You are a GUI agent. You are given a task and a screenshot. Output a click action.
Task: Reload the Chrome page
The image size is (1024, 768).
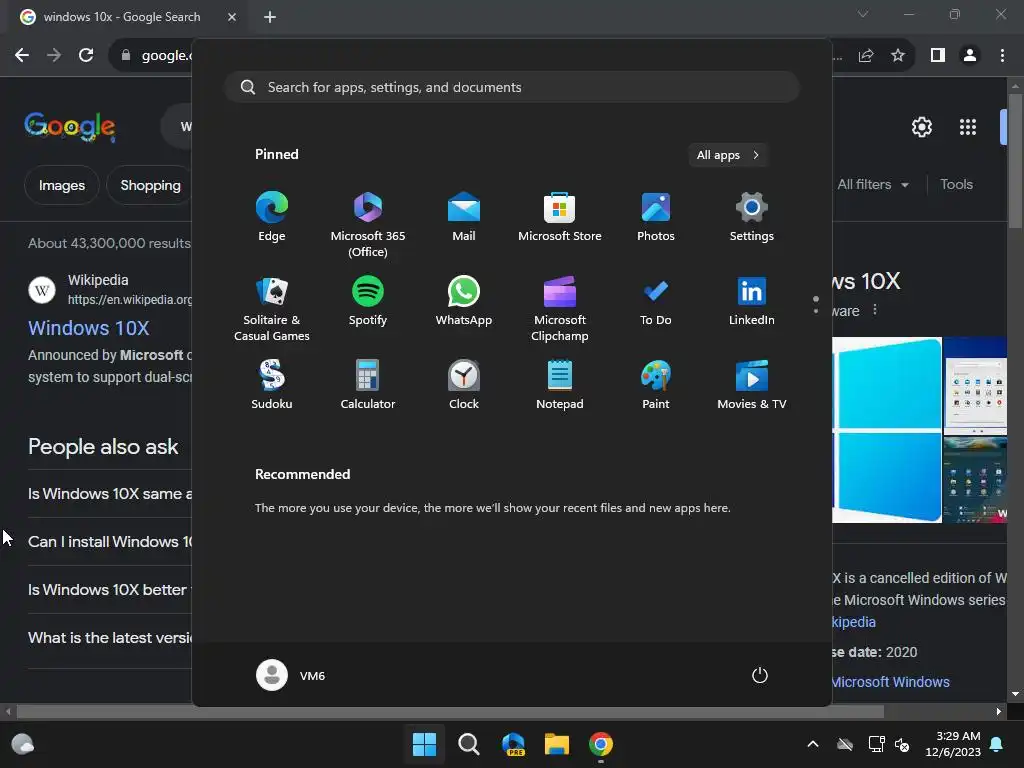coord(86,56)
